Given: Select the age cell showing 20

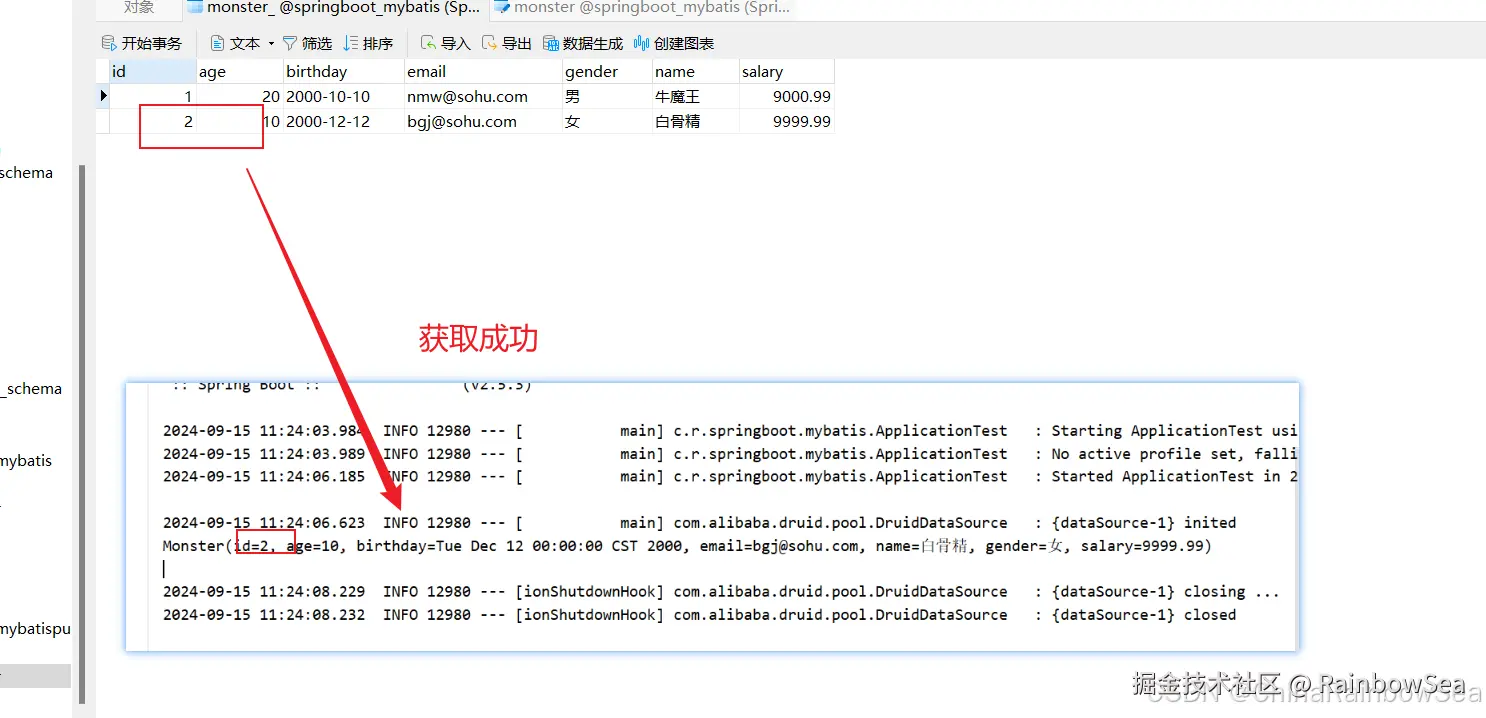Looking at the screenshot, I should 239,97.
